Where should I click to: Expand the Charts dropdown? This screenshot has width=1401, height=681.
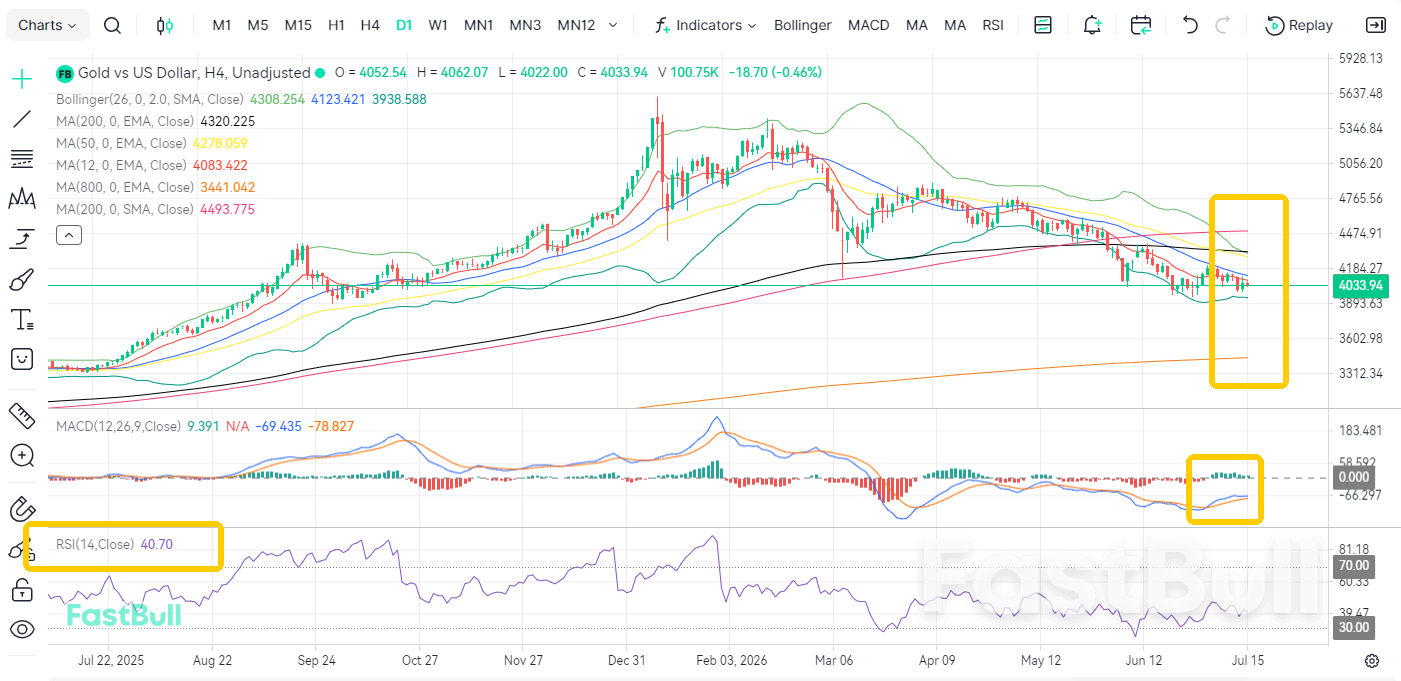point(48,25)
